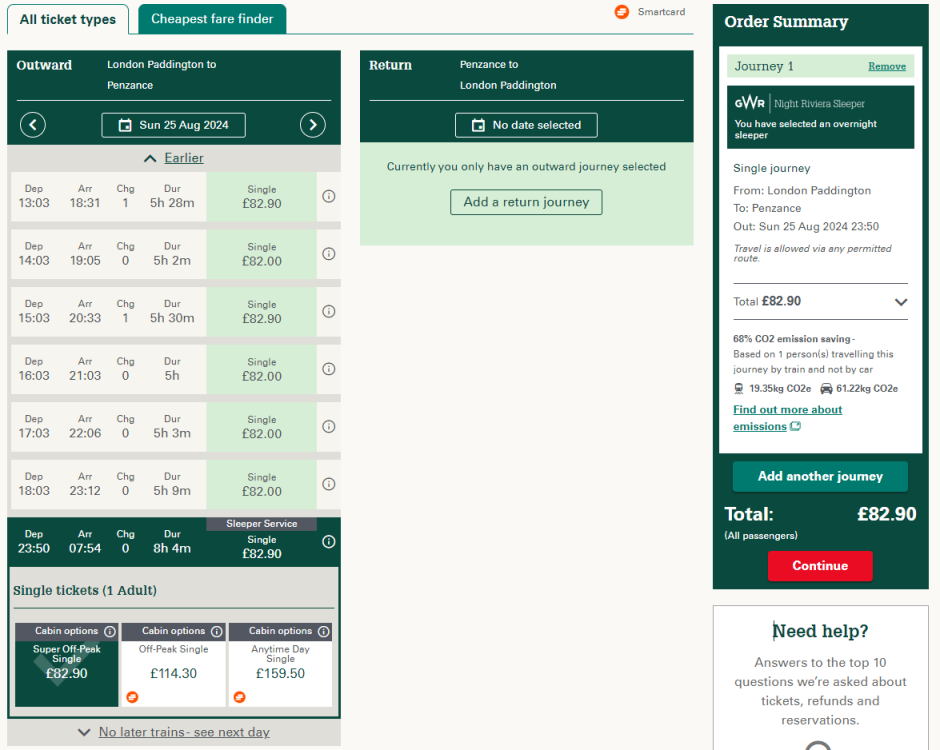
Task: Click the Journey 1 label
Action: [764, 66]
